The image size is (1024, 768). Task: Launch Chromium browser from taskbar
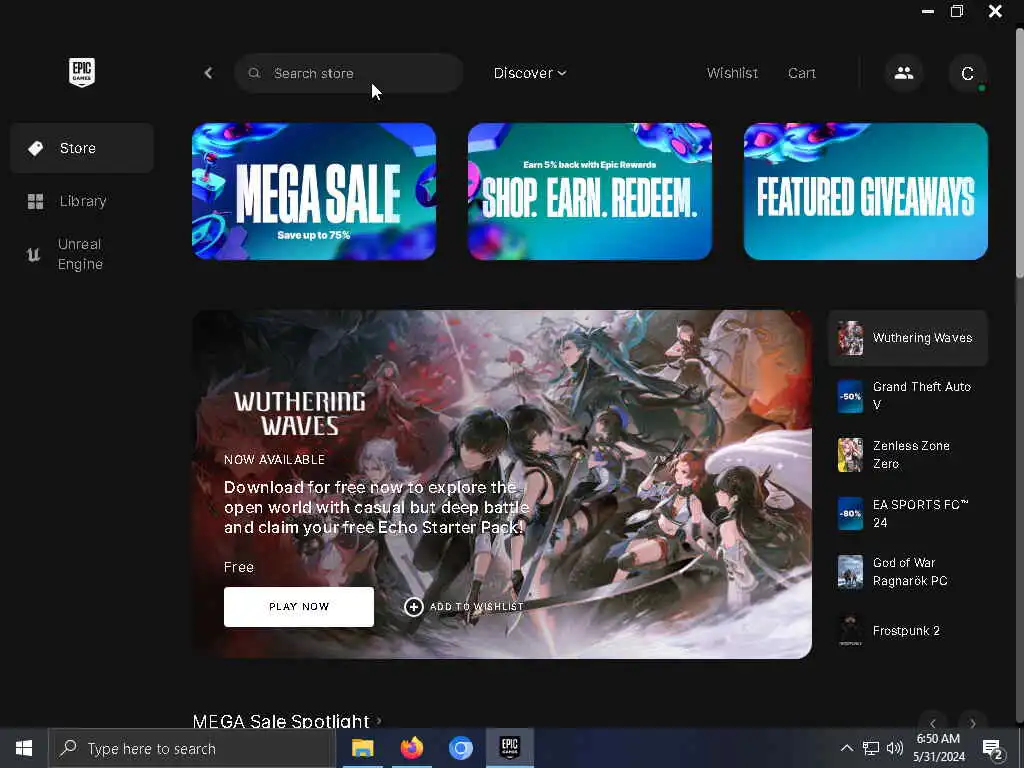tap(460, 748)
